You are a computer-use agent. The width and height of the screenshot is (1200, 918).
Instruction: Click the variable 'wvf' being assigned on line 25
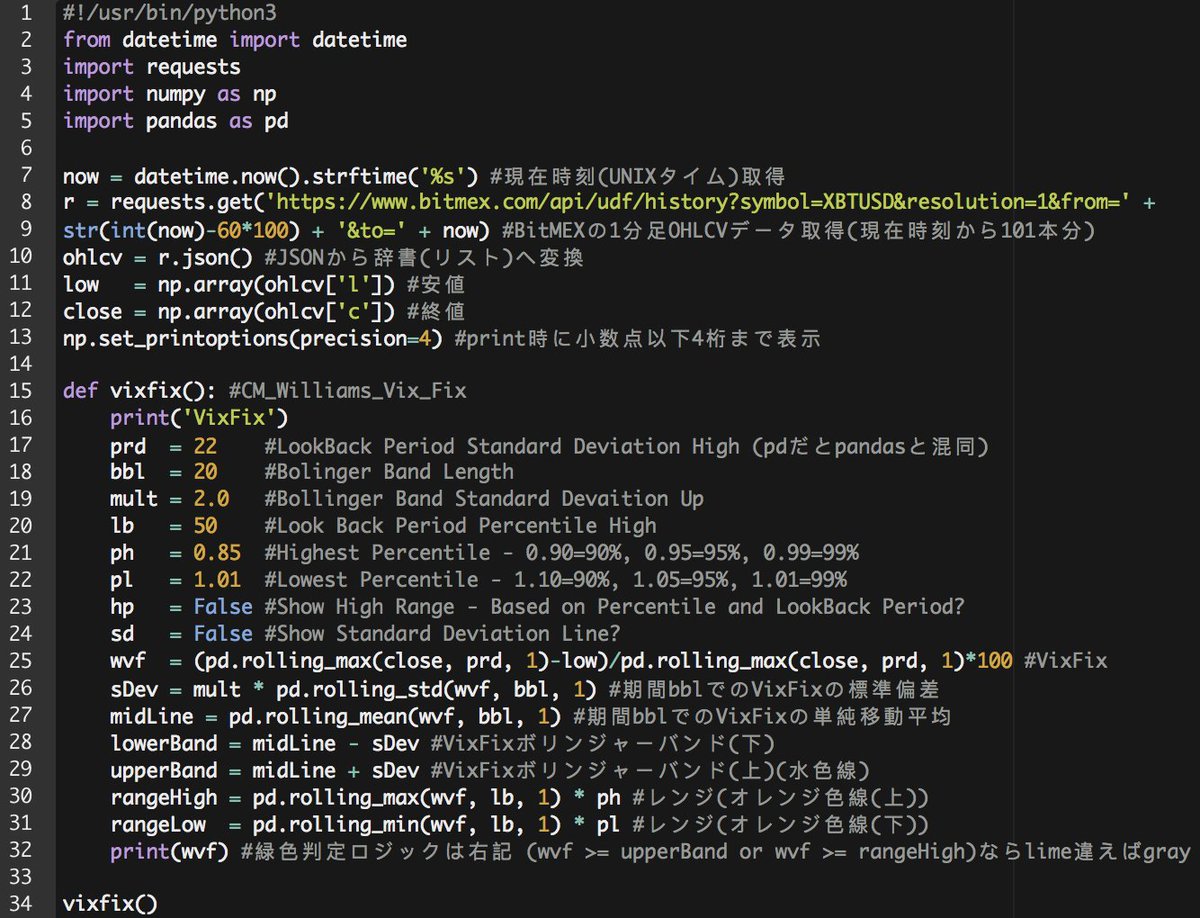(x=128, y=661)
